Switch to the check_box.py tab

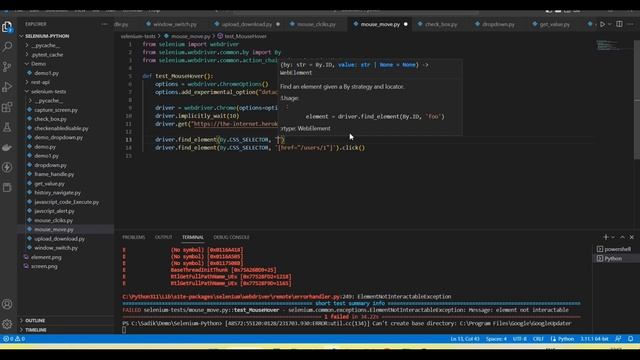coord(440,24)
